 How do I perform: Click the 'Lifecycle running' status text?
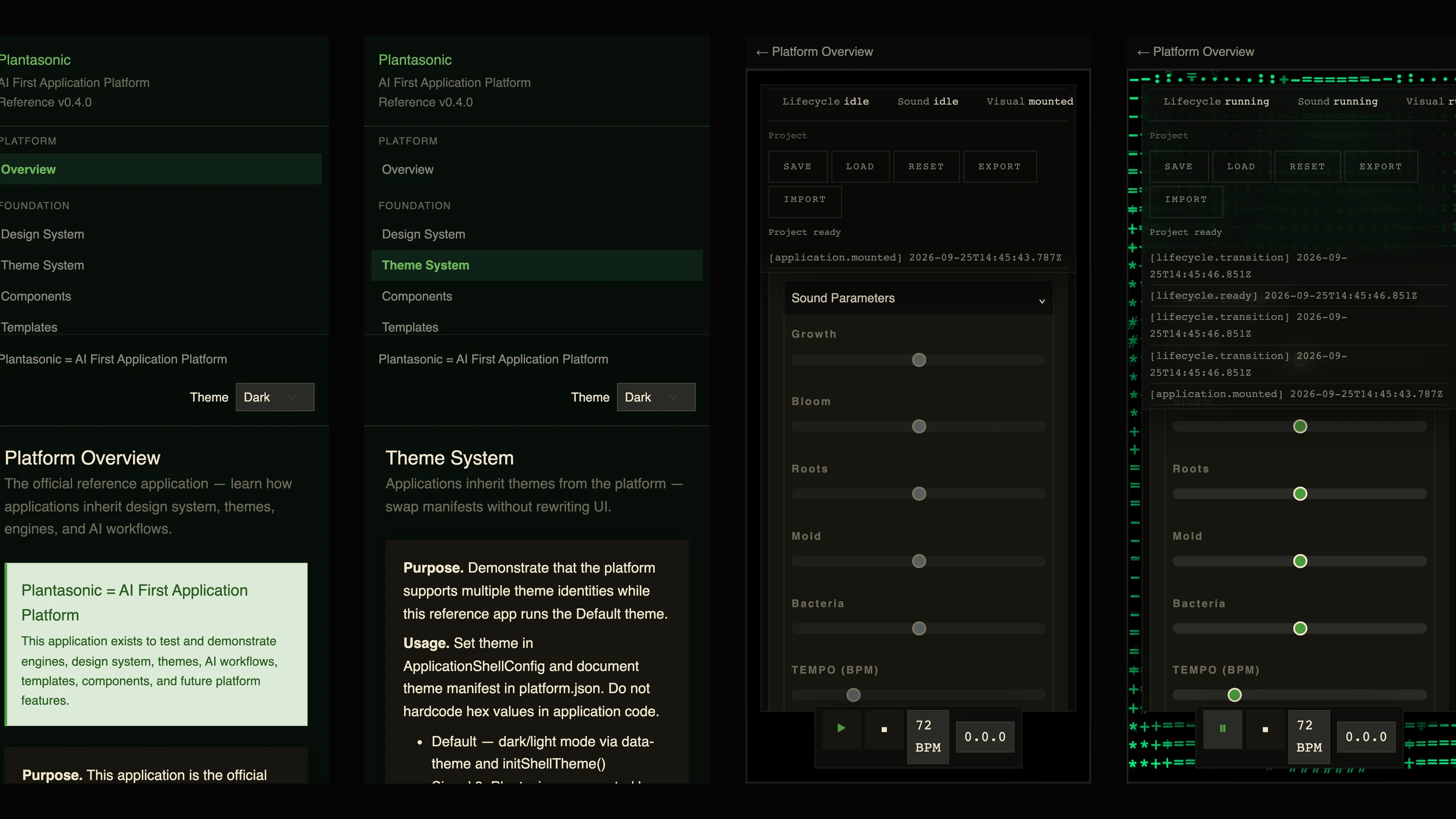1216,101
